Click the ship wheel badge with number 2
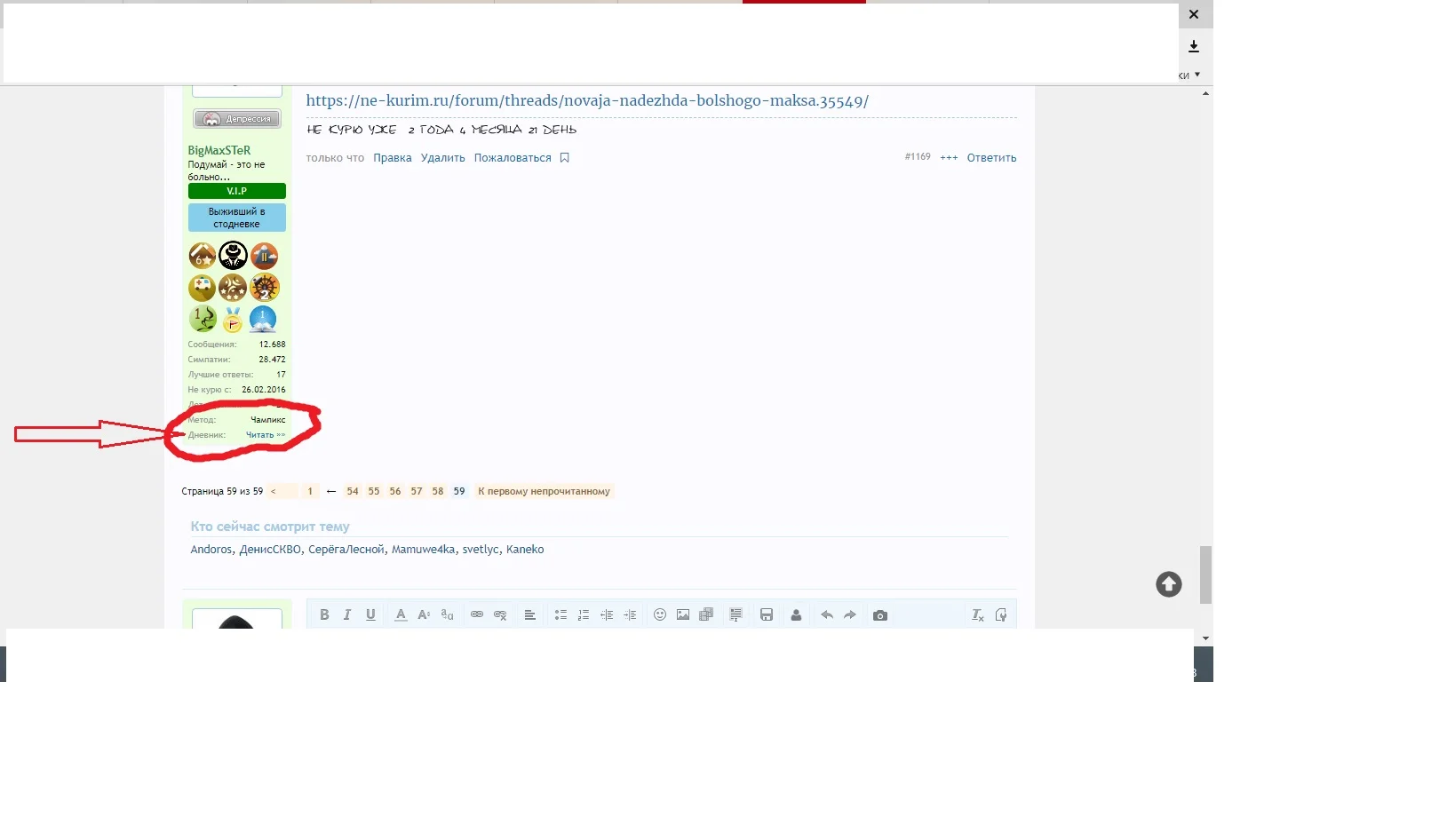1439x840 pixels. pos(266,288)
